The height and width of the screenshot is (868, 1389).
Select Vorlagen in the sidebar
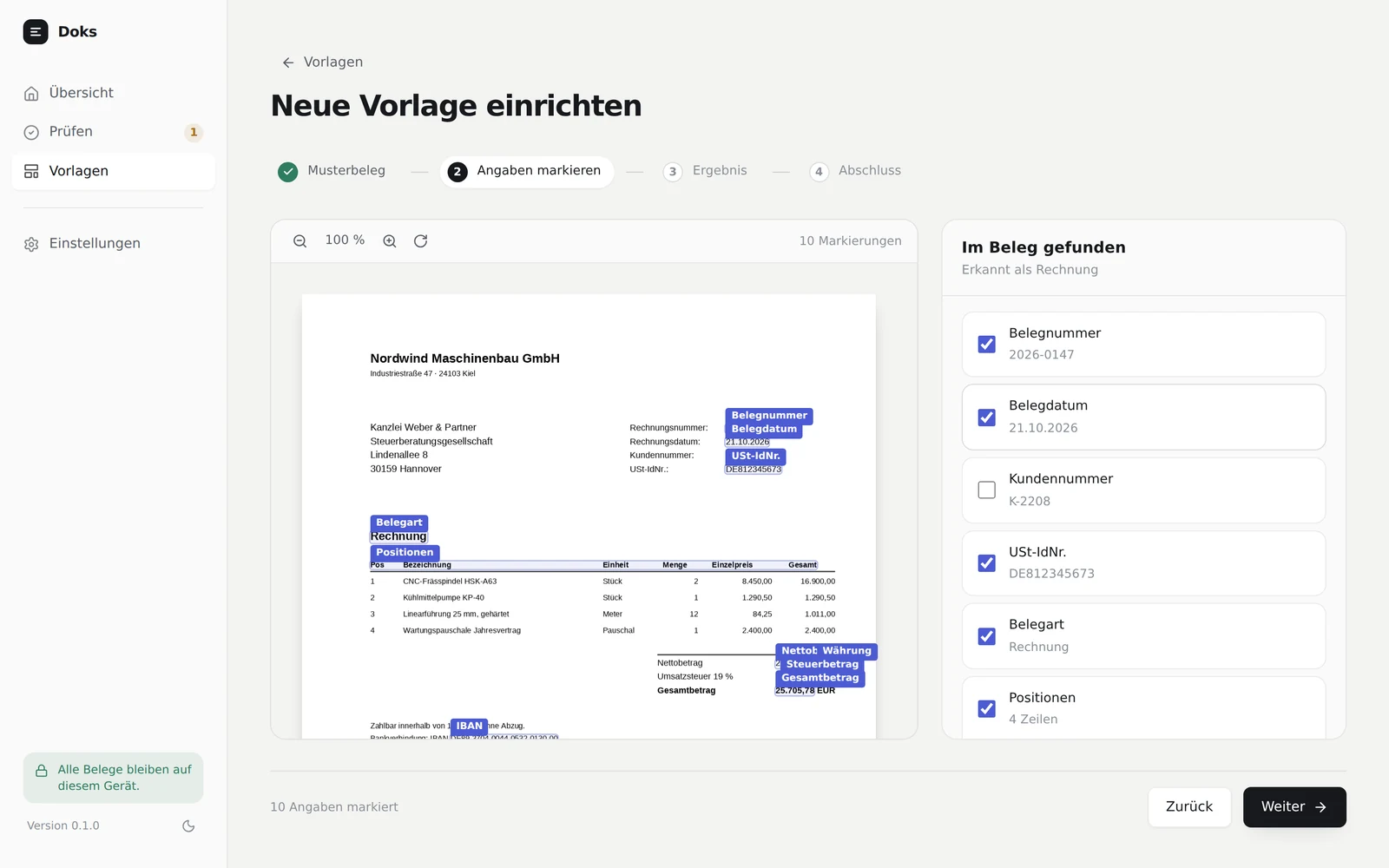tap(113, 171)
